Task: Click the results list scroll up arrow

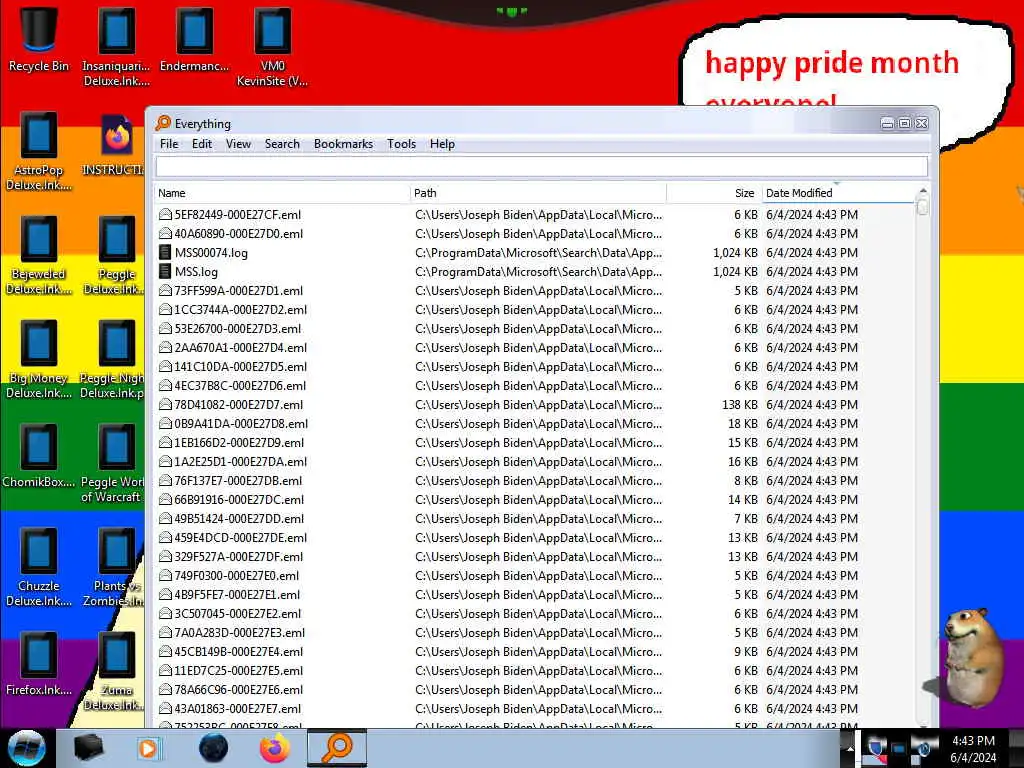Action: [922, 191]
